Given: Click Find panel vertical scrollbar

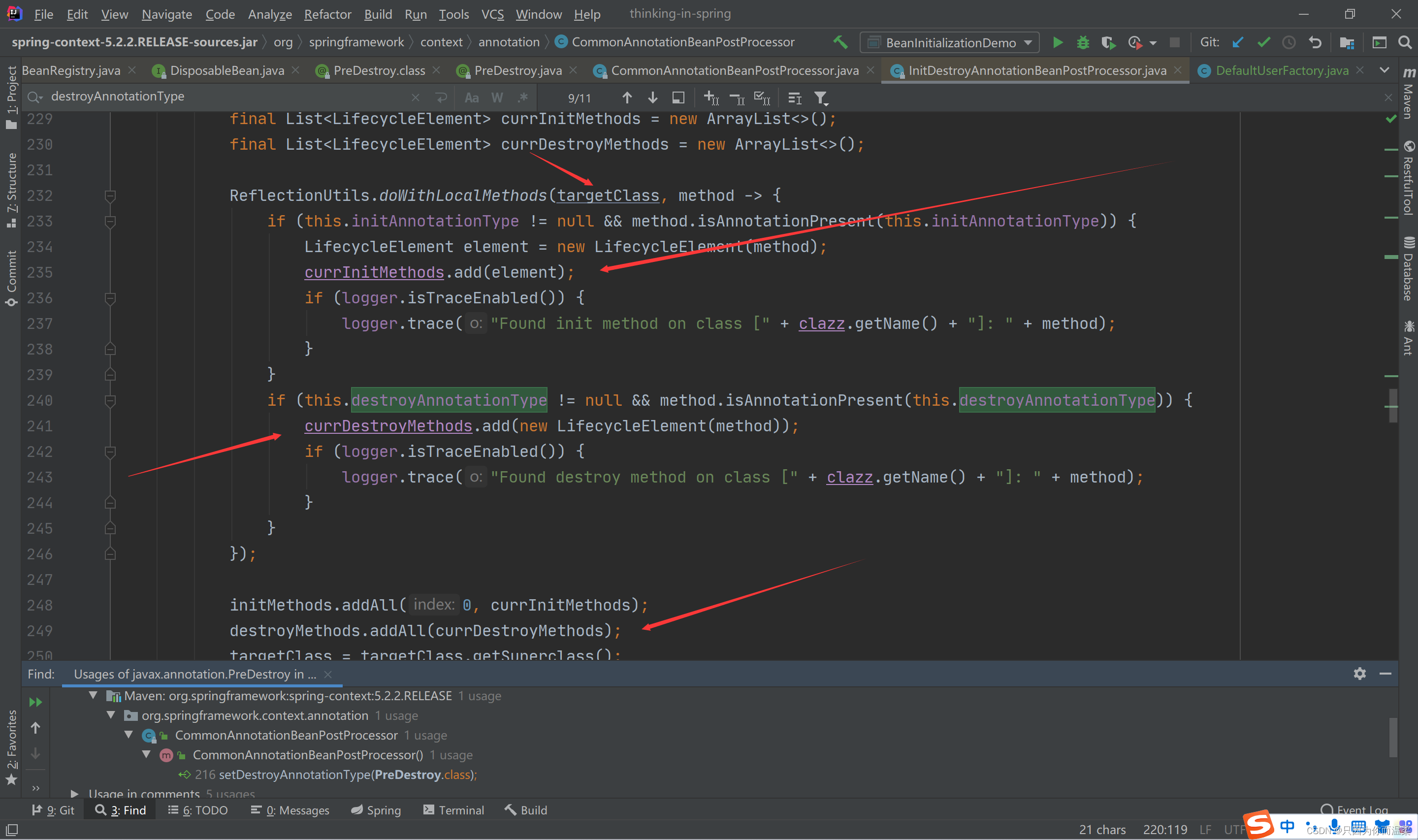Looking at the screenshot, I should (x=1392, y=737).
